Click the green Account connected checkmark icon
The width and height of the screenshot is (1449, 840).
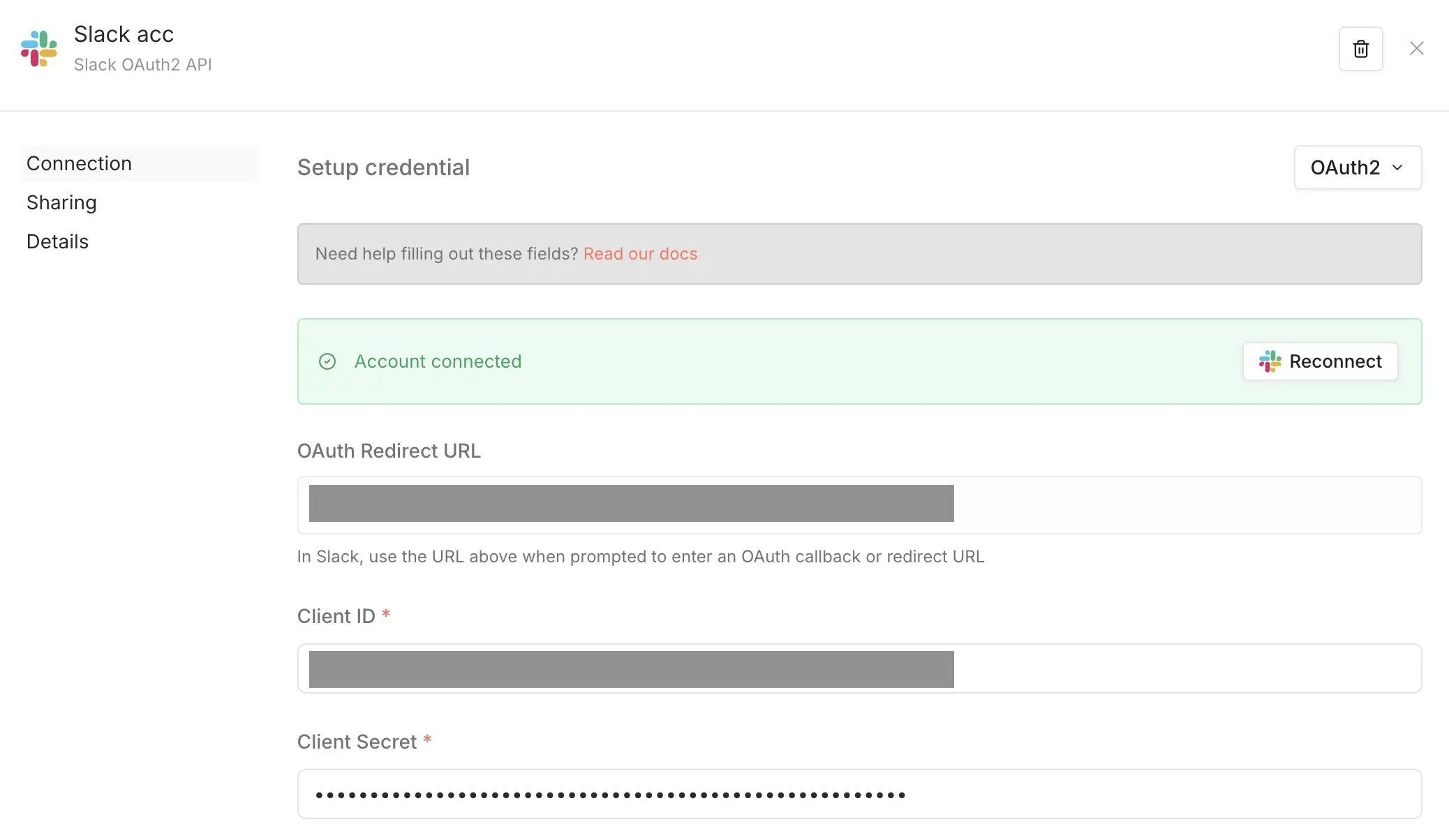coord(327,361)
